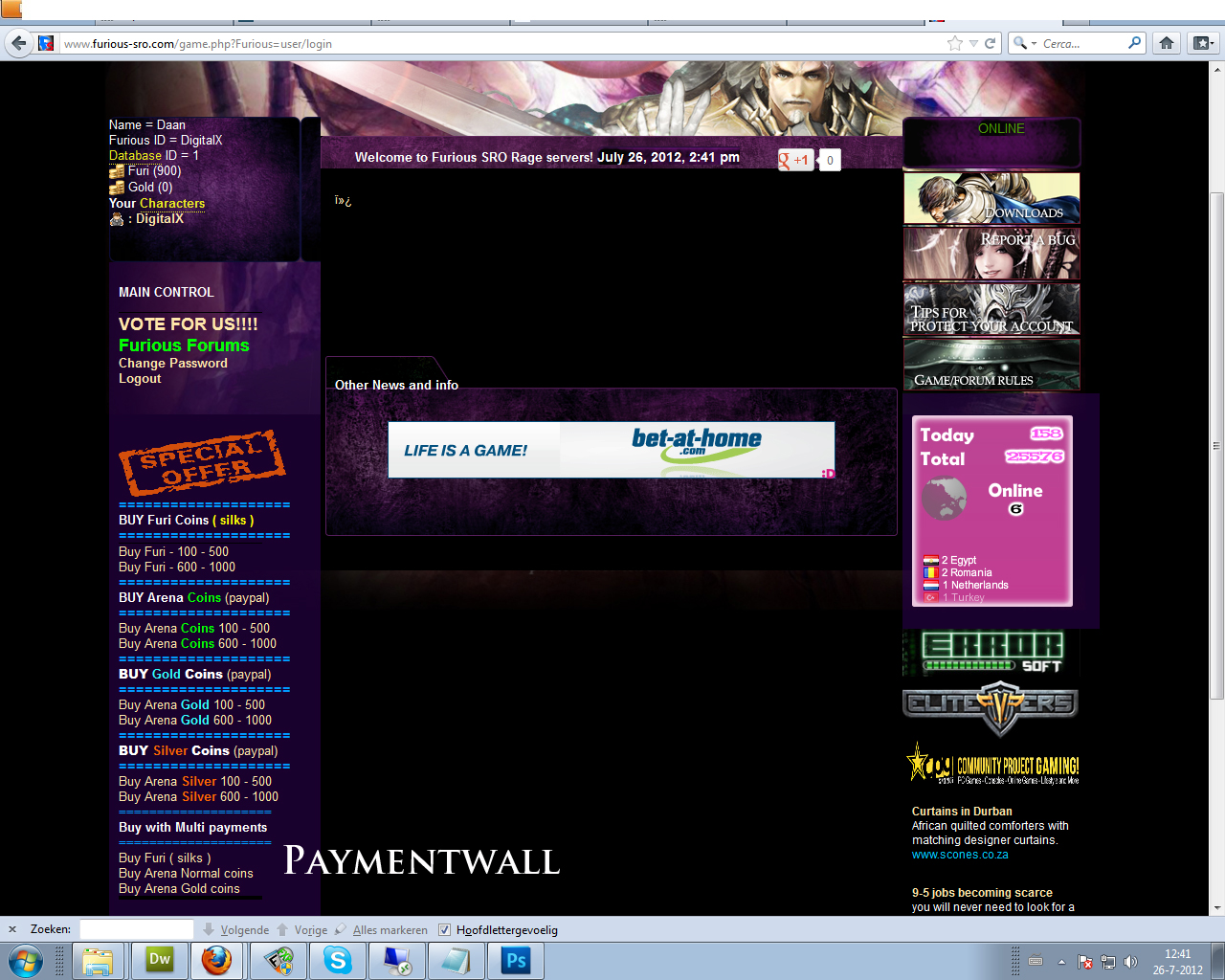Open Tips for Protect Your Account banner
The image size is (1225, 980).
coord(991,309)
